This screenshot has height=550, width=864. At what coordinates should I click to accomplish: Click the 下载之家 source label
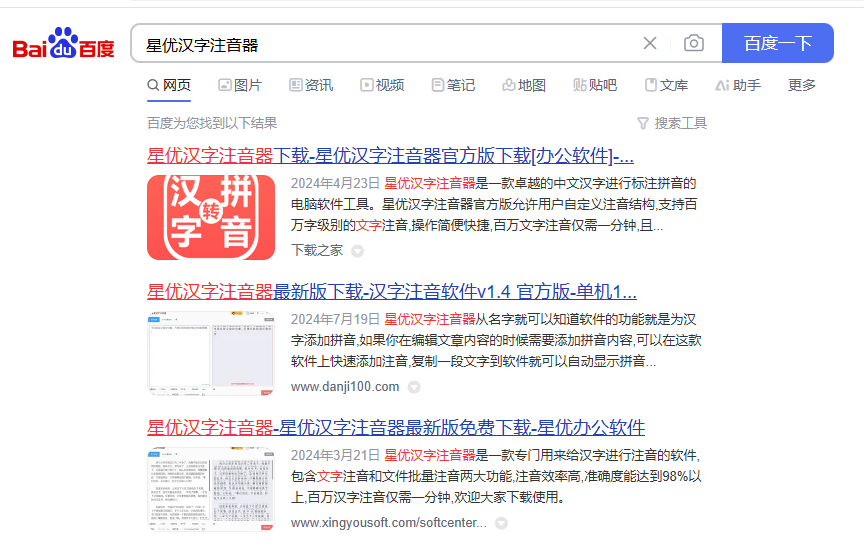coord(317,251)
